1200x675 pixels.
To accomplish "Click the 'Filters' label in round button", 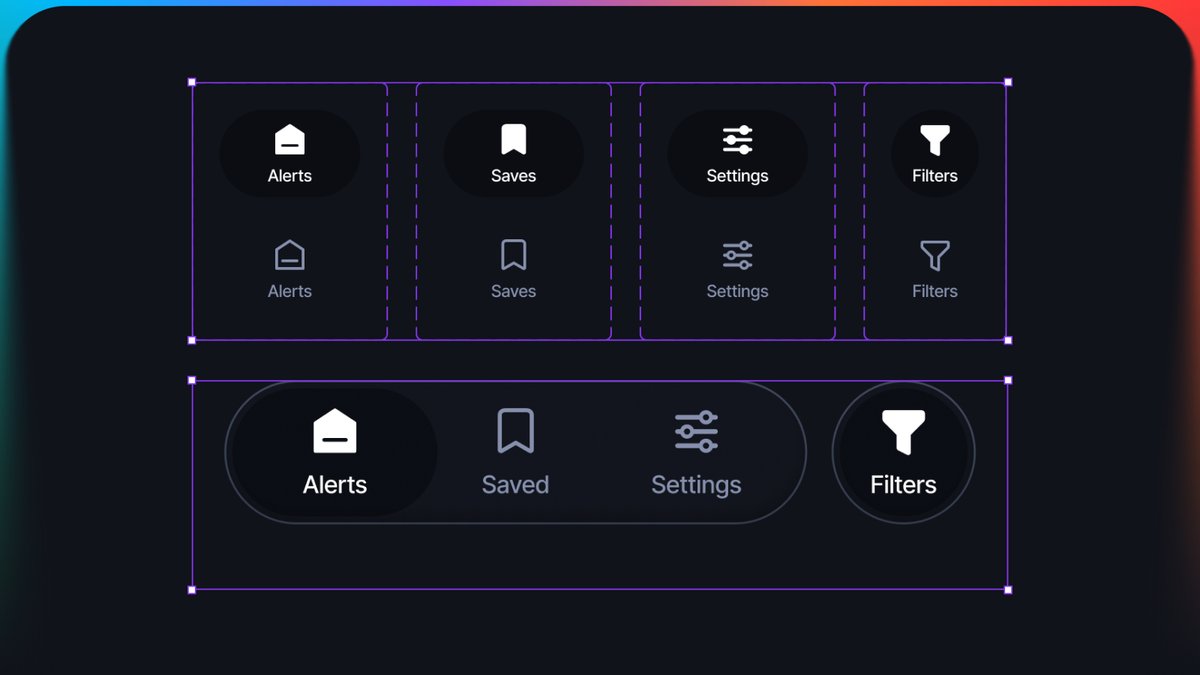I will point(903,485).
